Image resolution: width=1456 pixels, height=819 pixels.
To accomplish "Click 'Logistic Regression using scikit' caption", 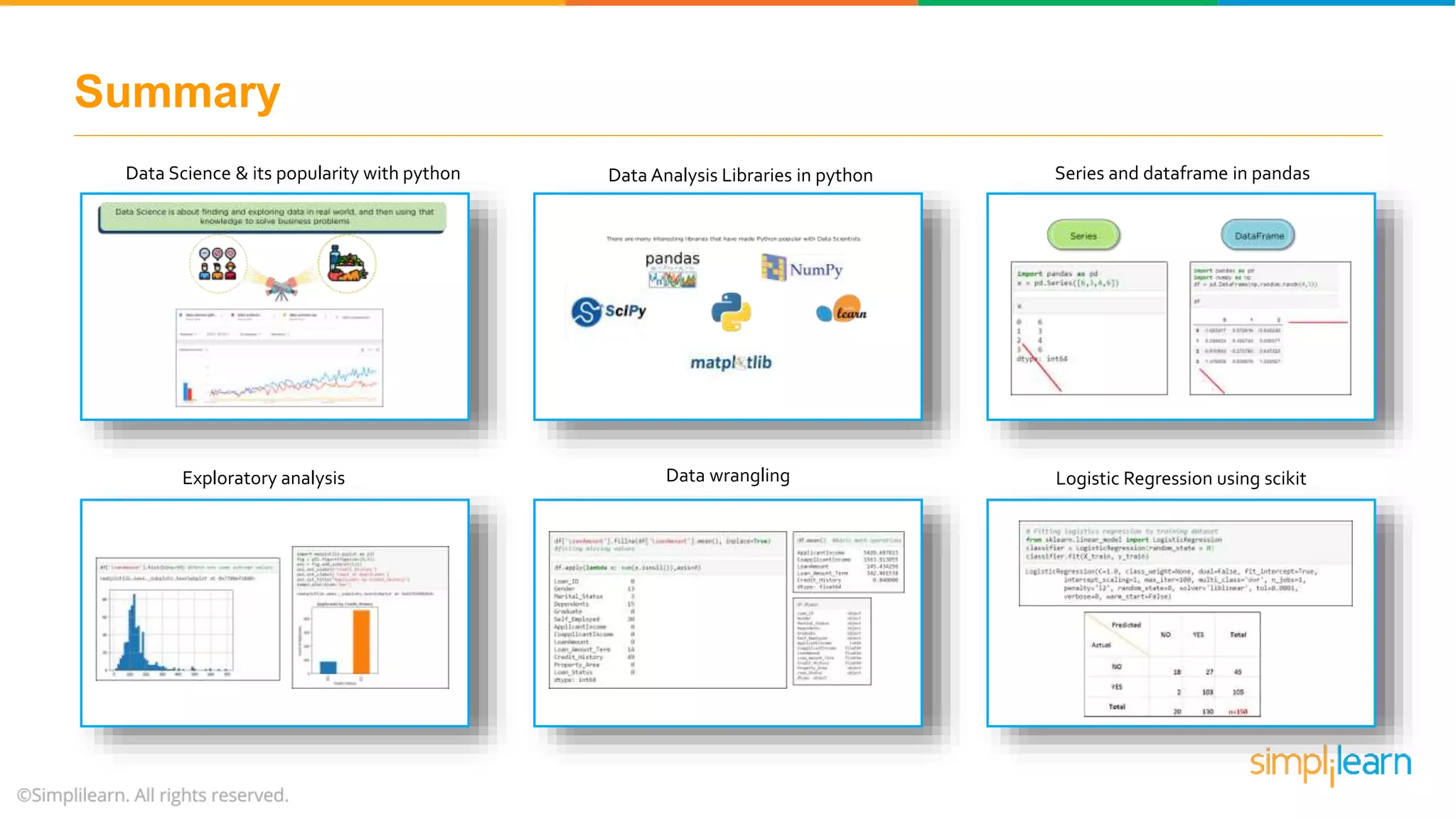I will click(x=1181, y=478).
